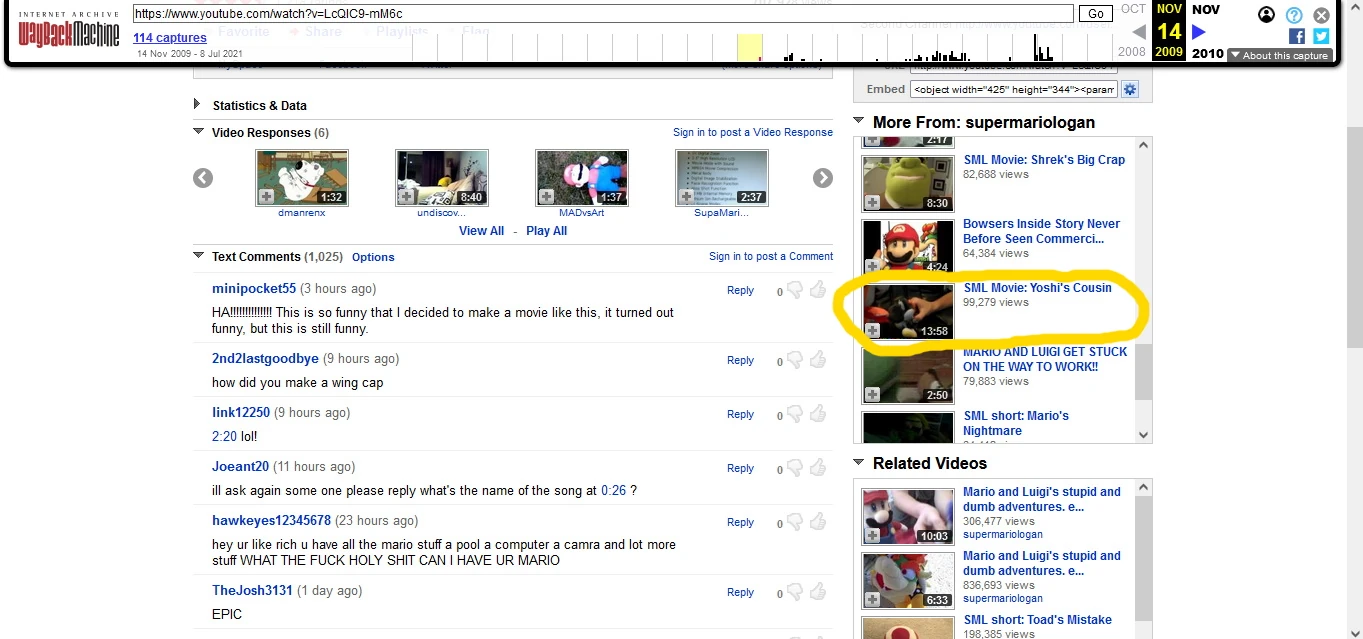Click the Wayback URL input field

click(x=603, y=14)
